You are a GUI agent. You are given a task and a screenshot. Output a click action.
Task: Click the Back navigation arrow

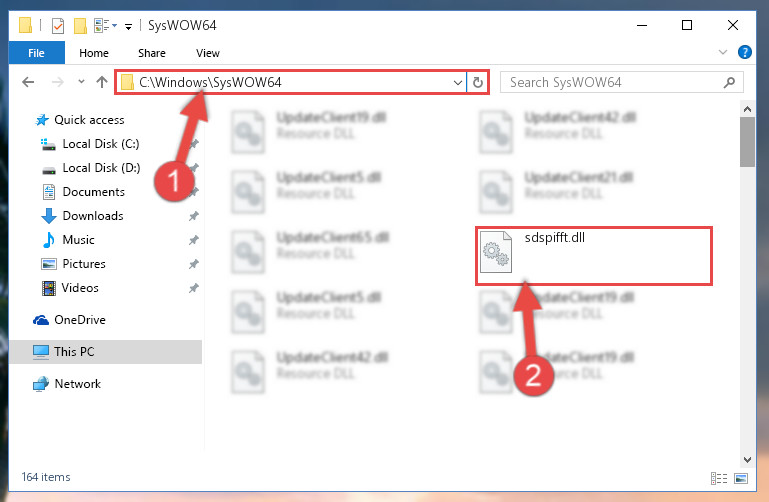point(28,82)
